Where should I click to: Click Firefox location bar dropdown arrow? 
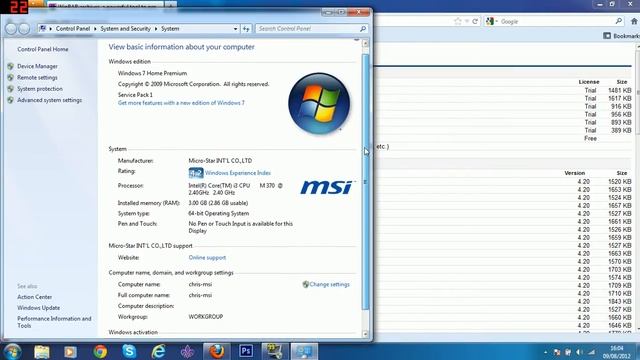[x=467, y=21]
